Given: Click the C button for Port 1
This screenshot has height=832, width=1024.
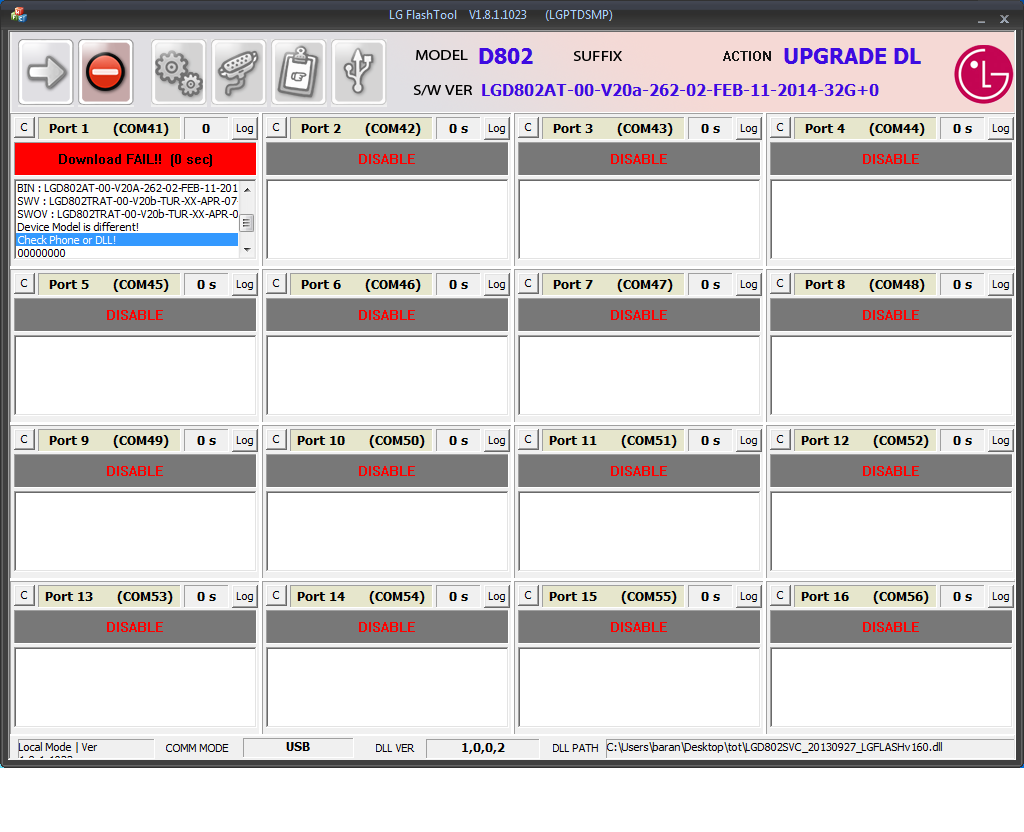Looking at the screenshot, I should coord(24,127).
